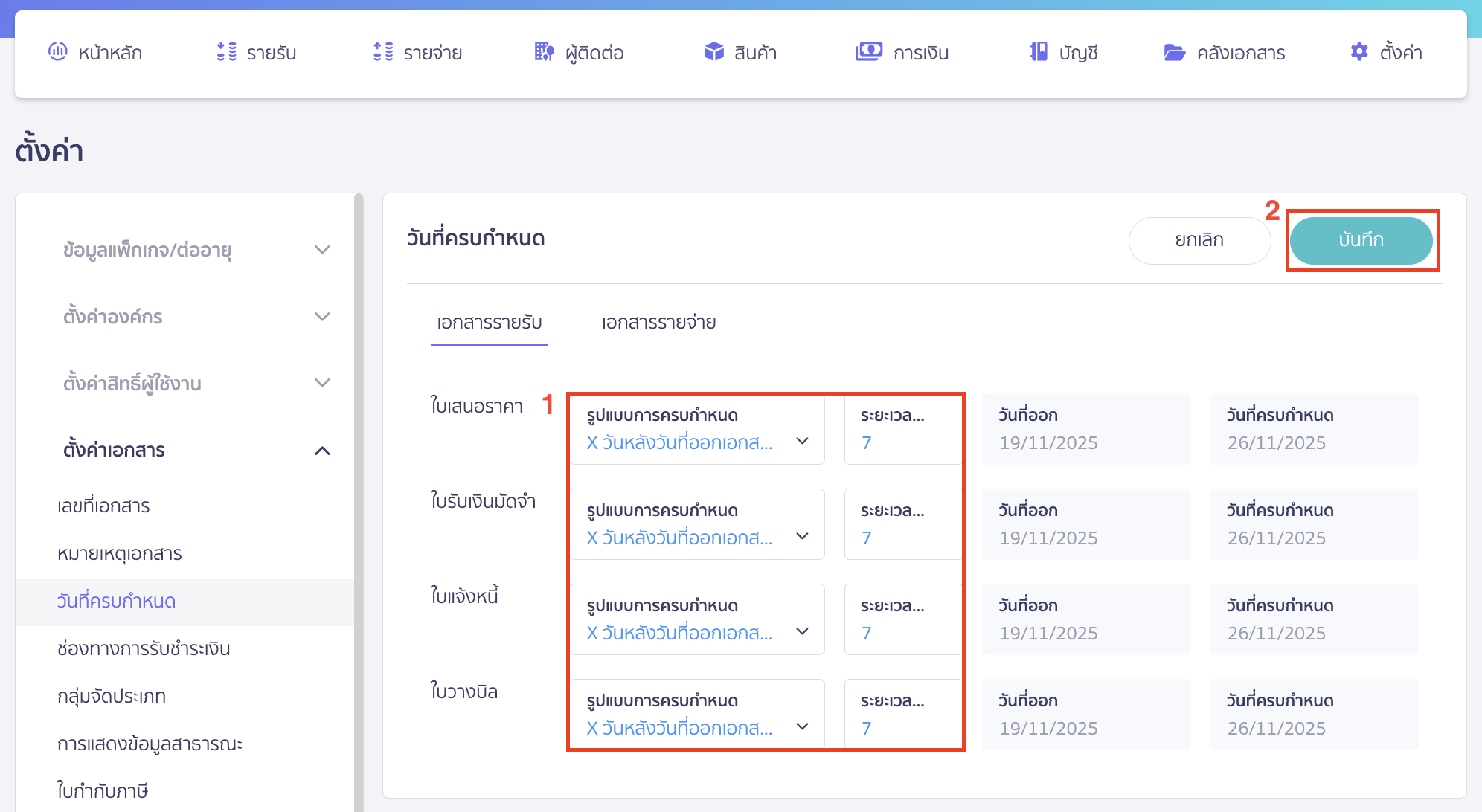Click the รายจ่าย expense list icon
The width and height of the screenshot is (1482, 812).
click(x=382, y=51)
